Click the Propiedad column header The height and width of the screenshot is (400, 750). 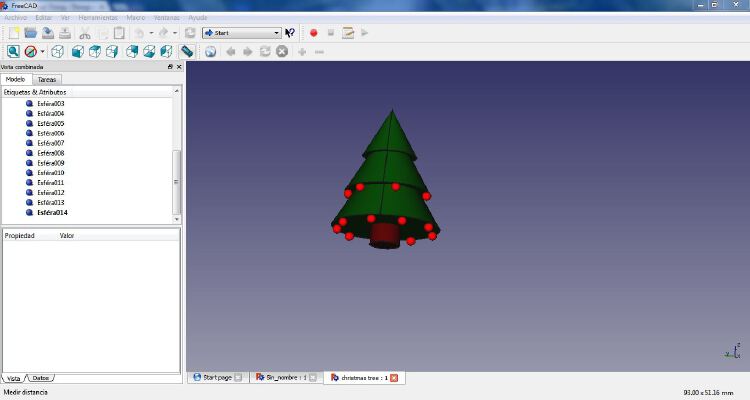pyautogui.click(x=20, y=235)
